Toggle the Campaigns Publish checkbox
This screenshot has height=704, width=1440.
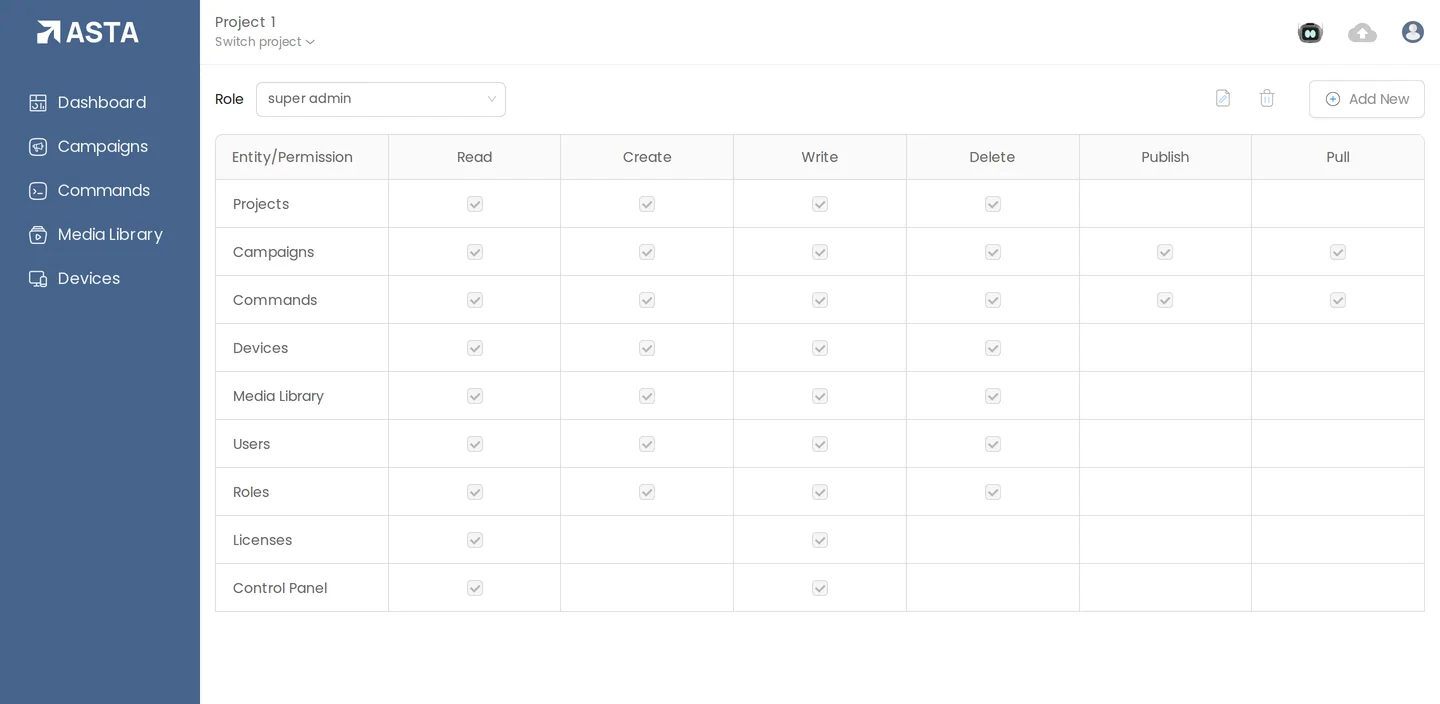click(1165, 252)
